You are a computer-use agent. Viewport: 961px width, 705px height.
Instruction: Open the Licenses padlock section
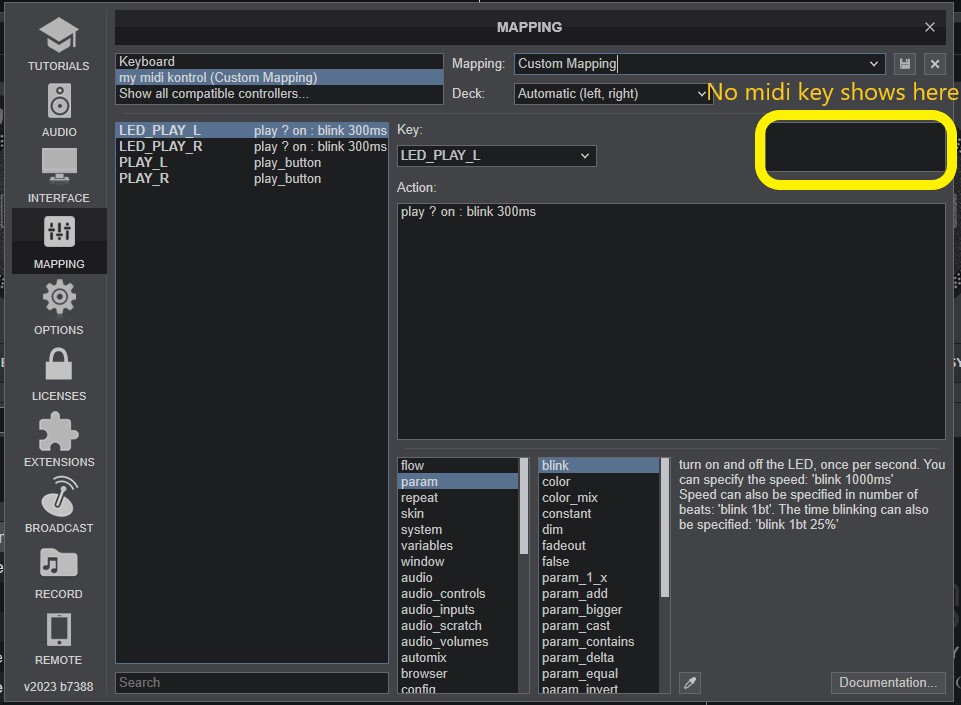[59, 374]
